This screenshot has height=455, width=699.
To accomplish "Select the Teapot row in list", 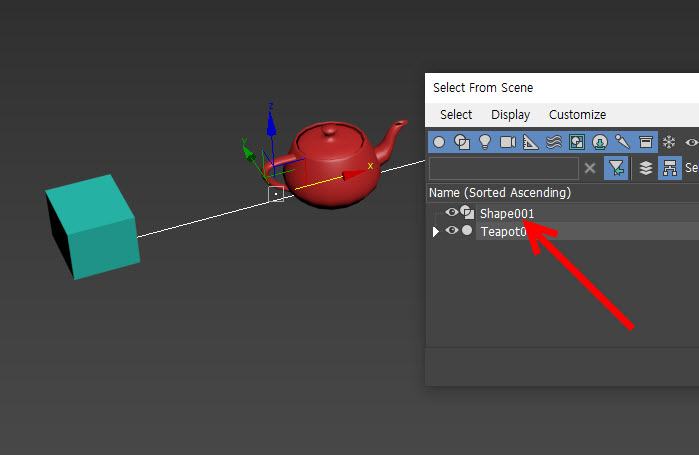I will tap(588, 231).
